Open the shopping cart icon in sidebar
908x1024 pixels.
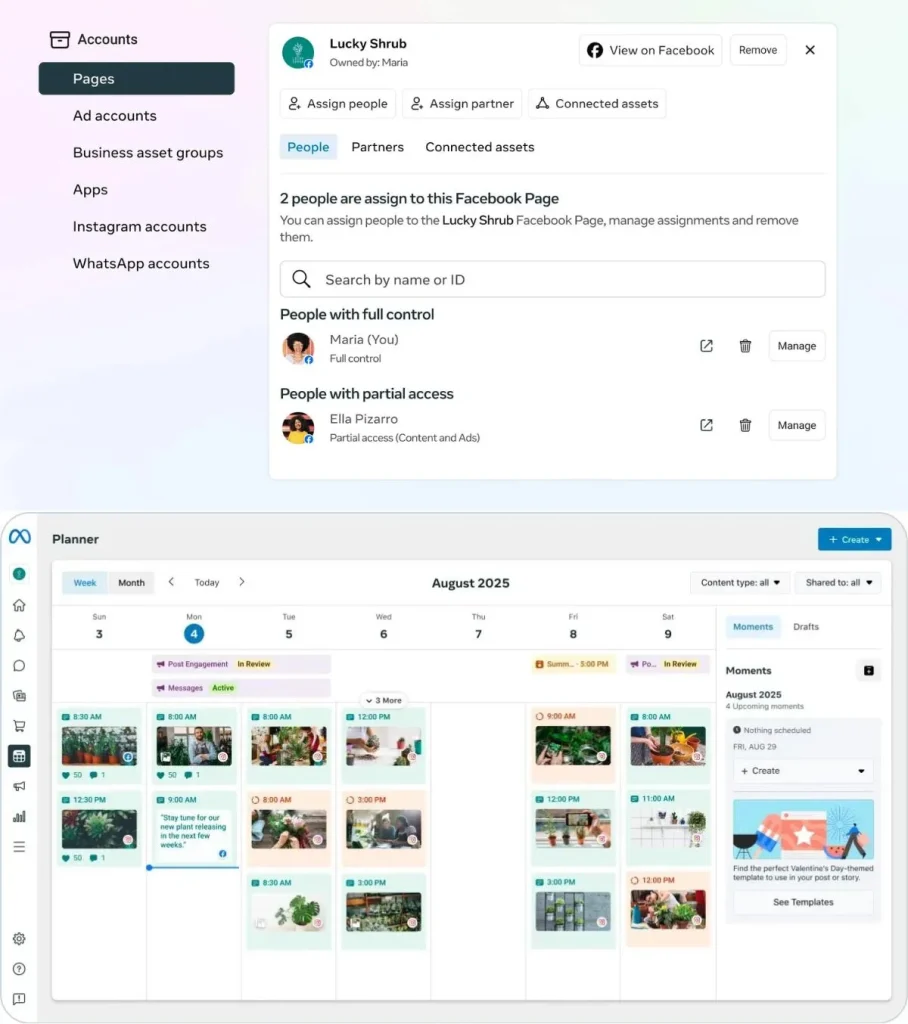(19, 726)
